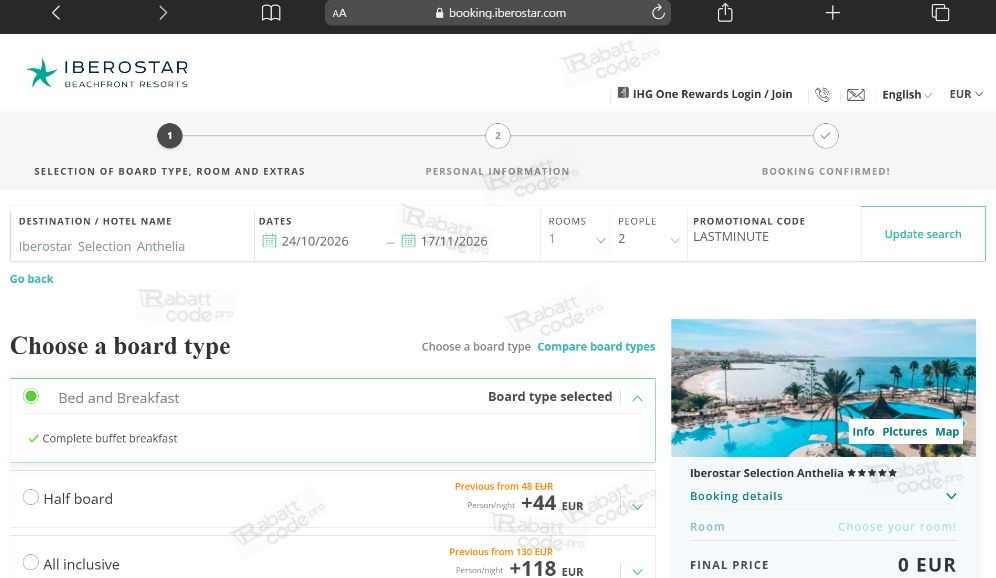Open the English language dropdown
The width and height of the screenshot is (996, 578).
click(907, 95)
